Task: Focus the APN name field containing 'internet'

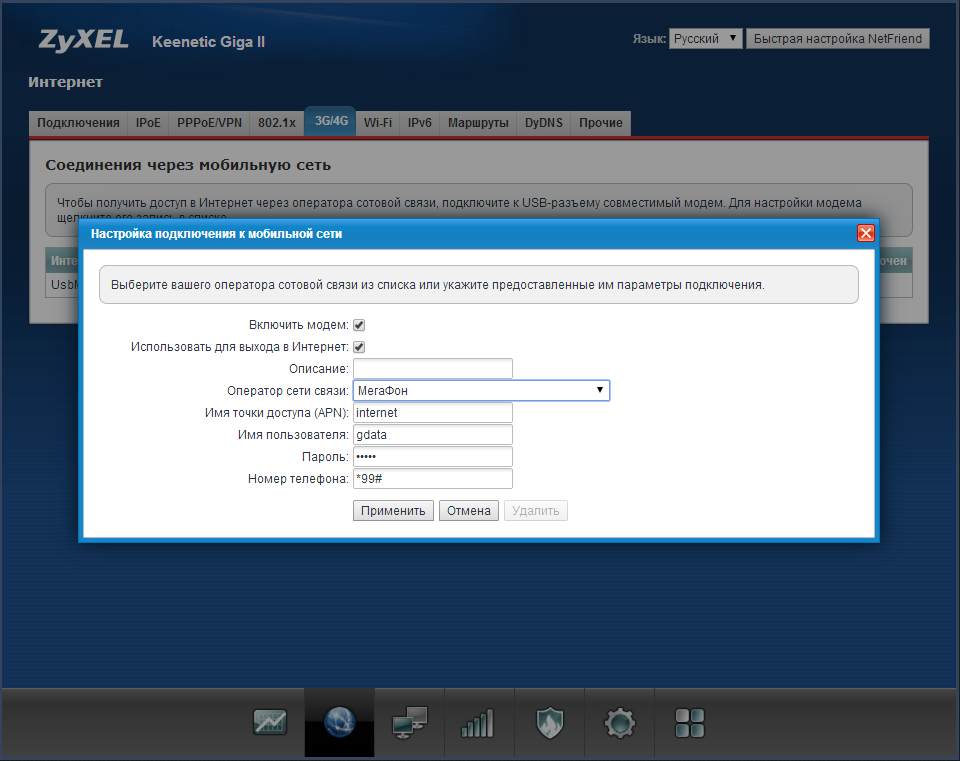Action: [432, 413]
